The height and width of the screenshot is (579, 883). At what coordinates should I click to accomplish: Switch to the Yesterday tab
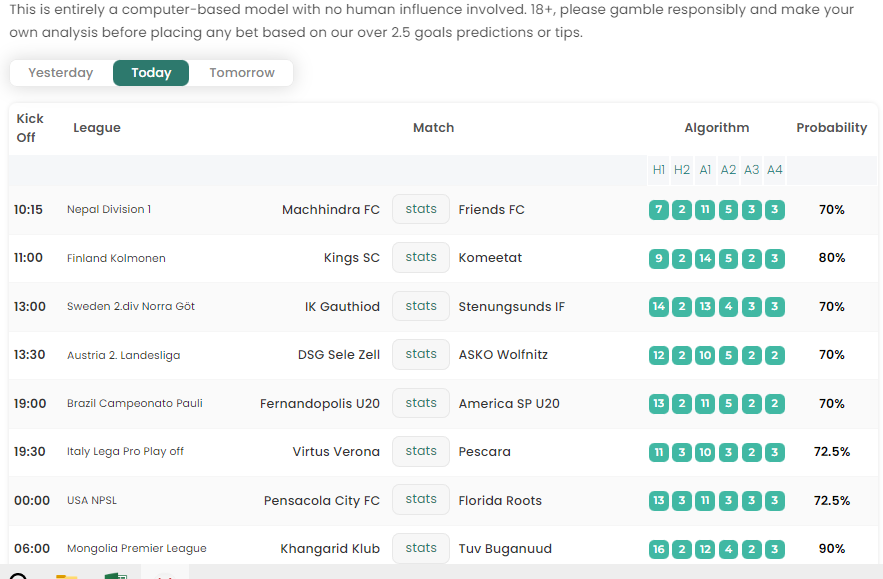(61, 73)
